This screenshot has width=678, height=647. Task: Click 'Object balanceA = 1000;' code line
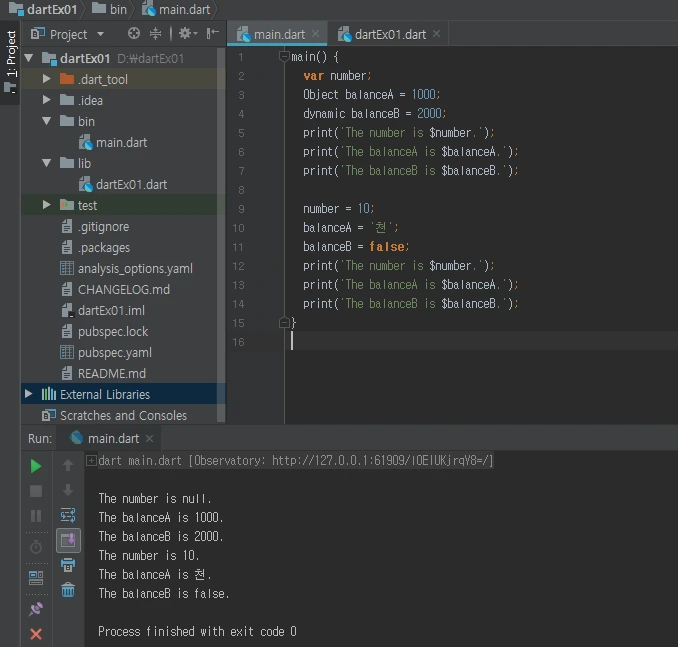pyautogui.click(x=371, y=94)
